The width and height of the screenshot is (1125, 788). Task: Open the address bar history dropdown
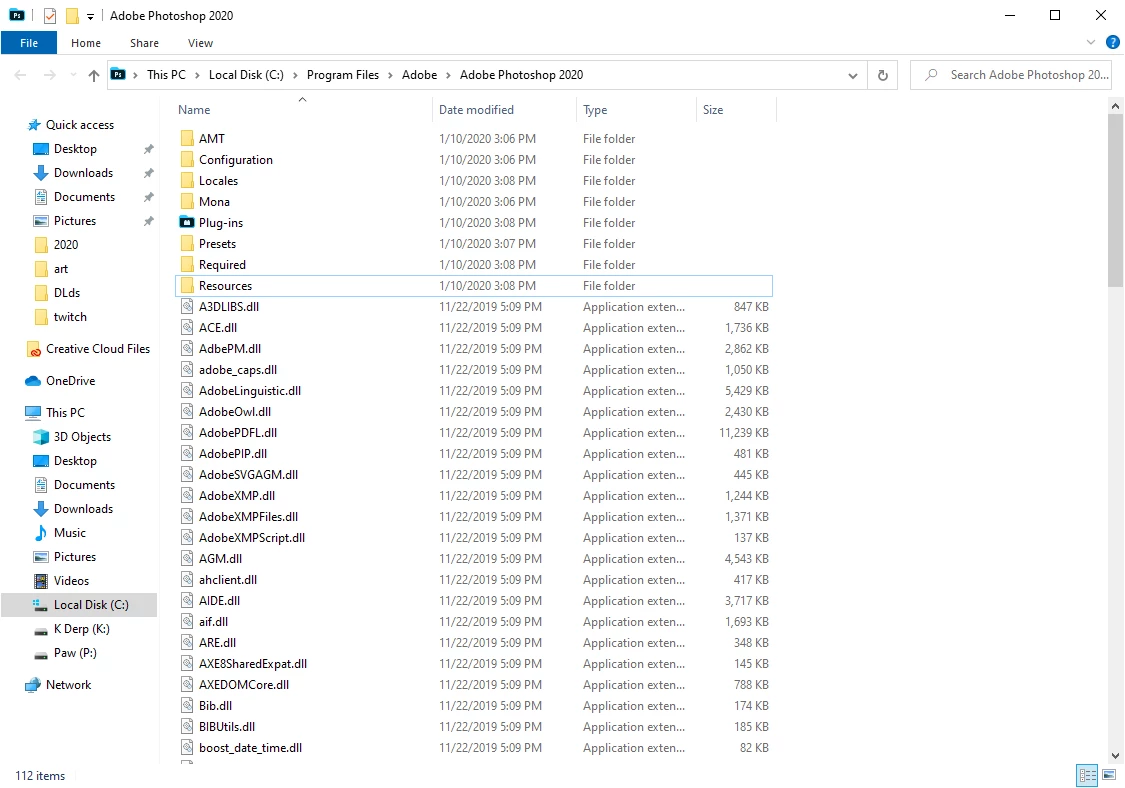[x=852, y=75]
